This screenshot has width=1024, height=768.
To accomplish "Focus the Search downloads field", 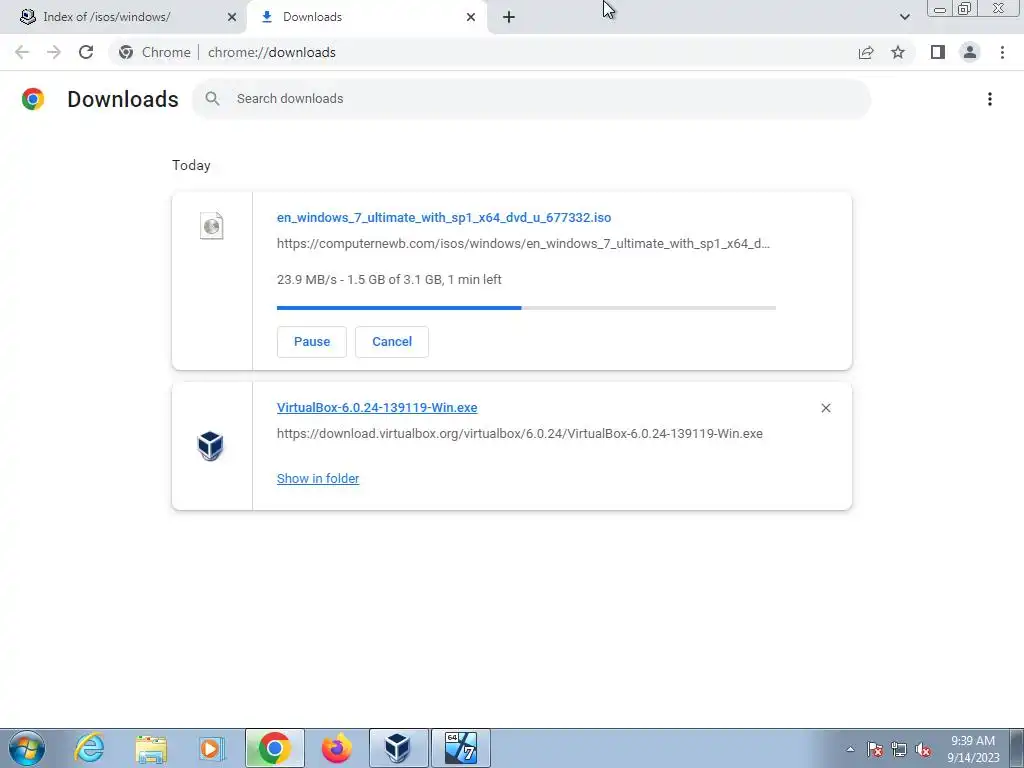I will point(531,99).
